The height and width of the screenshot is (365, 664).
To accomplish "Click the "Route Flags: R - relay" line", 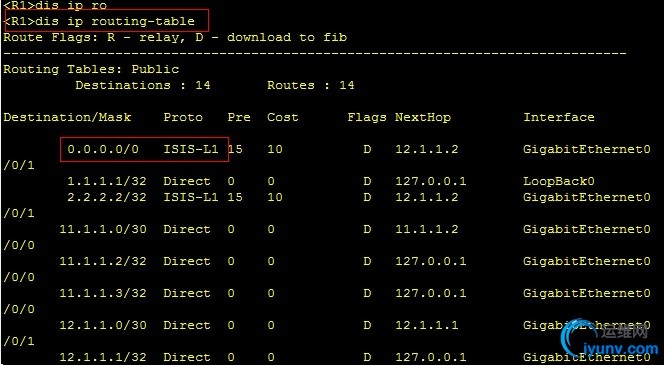I will pos(175,37).
